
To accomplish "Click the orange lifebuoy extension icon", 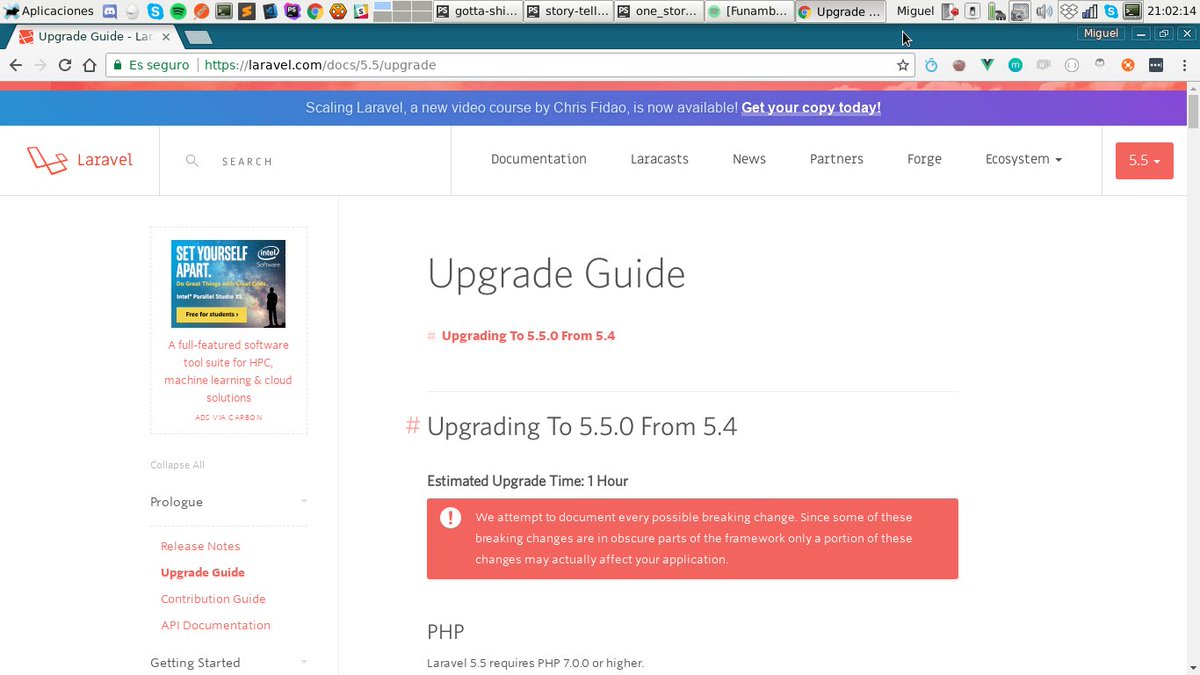I will click(x=1128, y=65).
